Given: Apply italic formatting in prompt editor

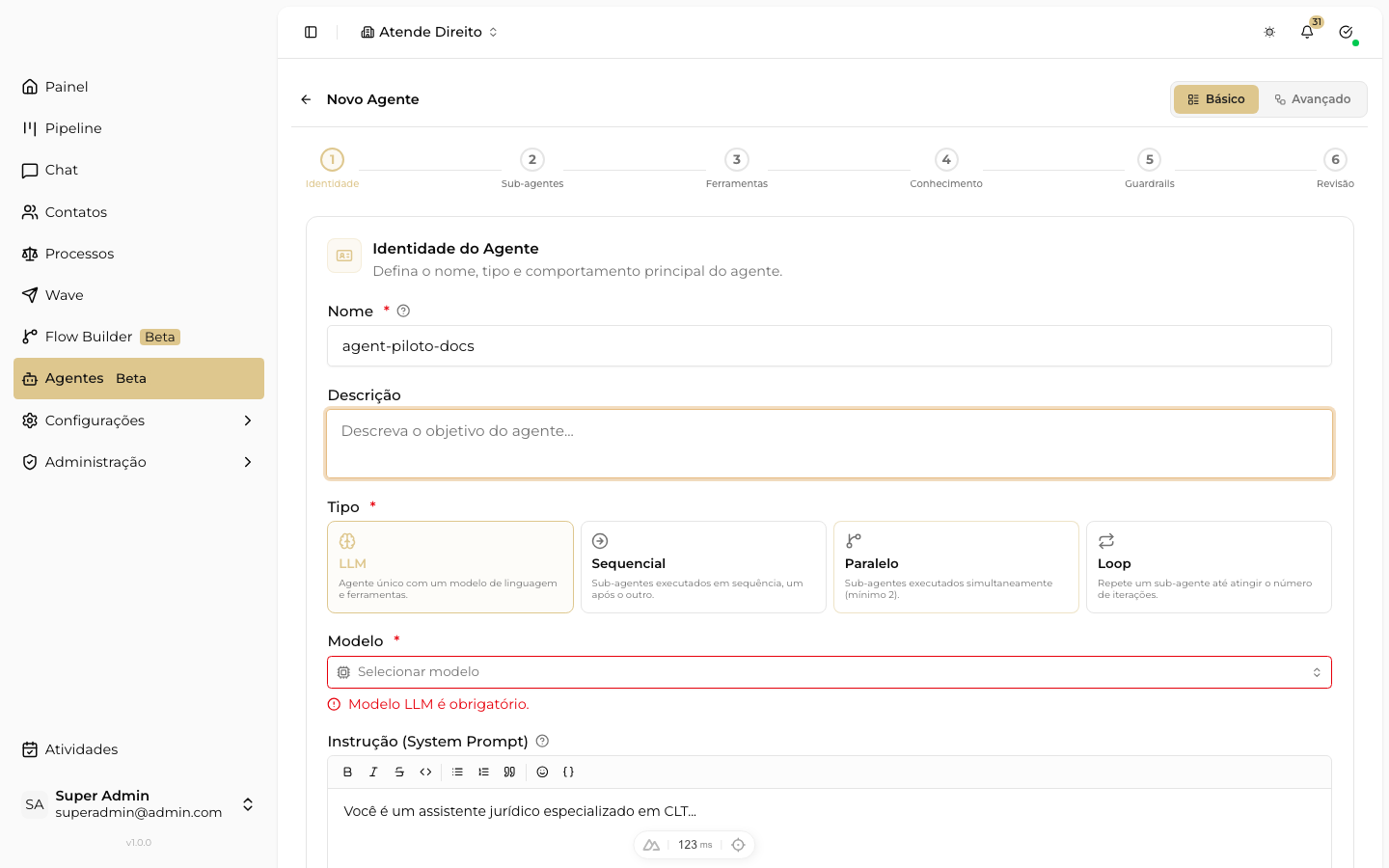Looking at the screenshot, I should 373,772.
